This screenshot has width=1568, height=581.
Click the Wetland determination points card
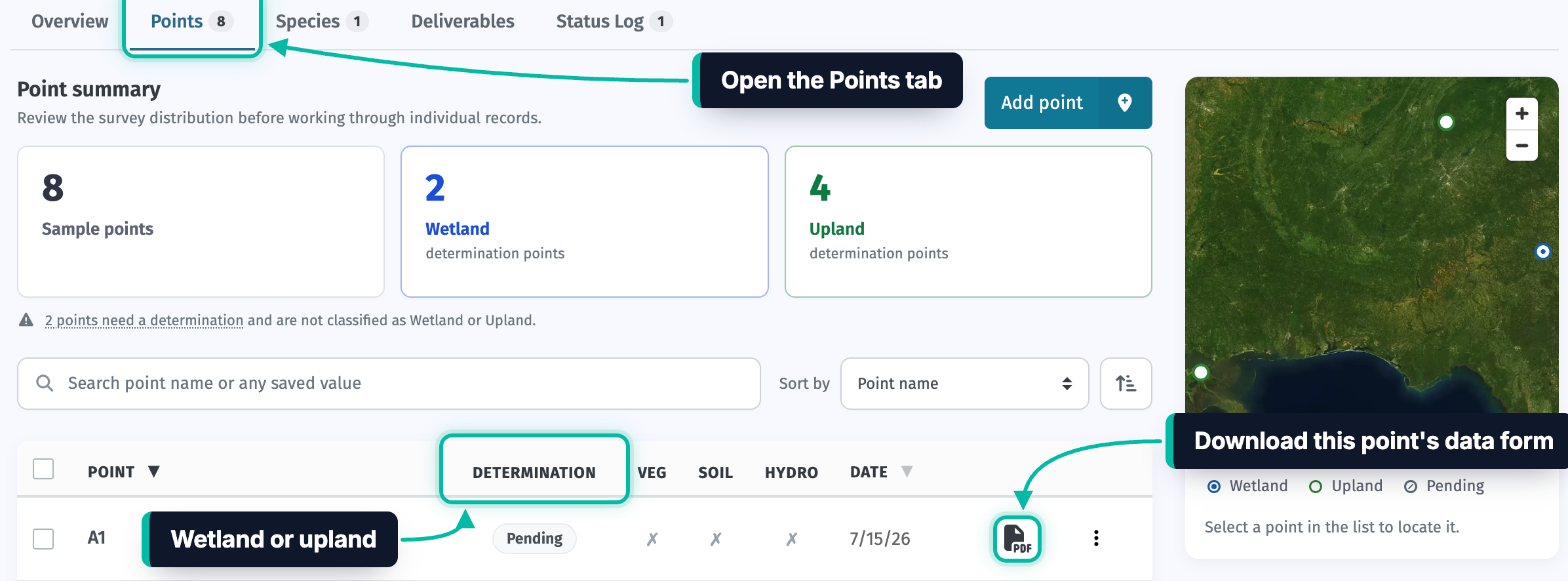pyautogui.click(x=584, y=222)
